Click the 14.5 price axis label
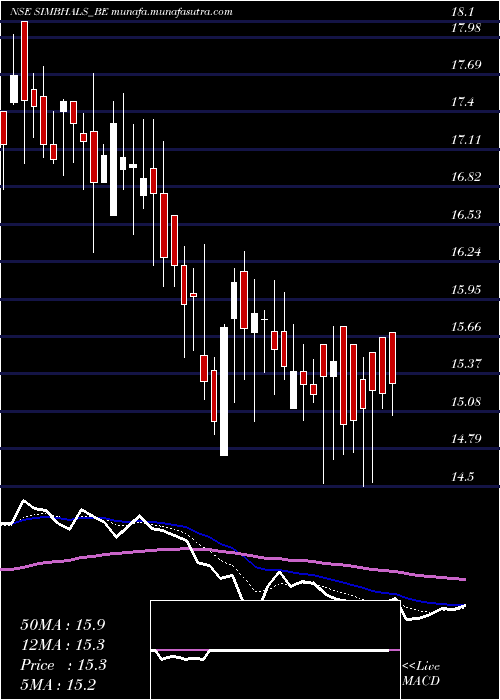The height and width of the screenshot is (700, 500). click(x=463, y=476)
